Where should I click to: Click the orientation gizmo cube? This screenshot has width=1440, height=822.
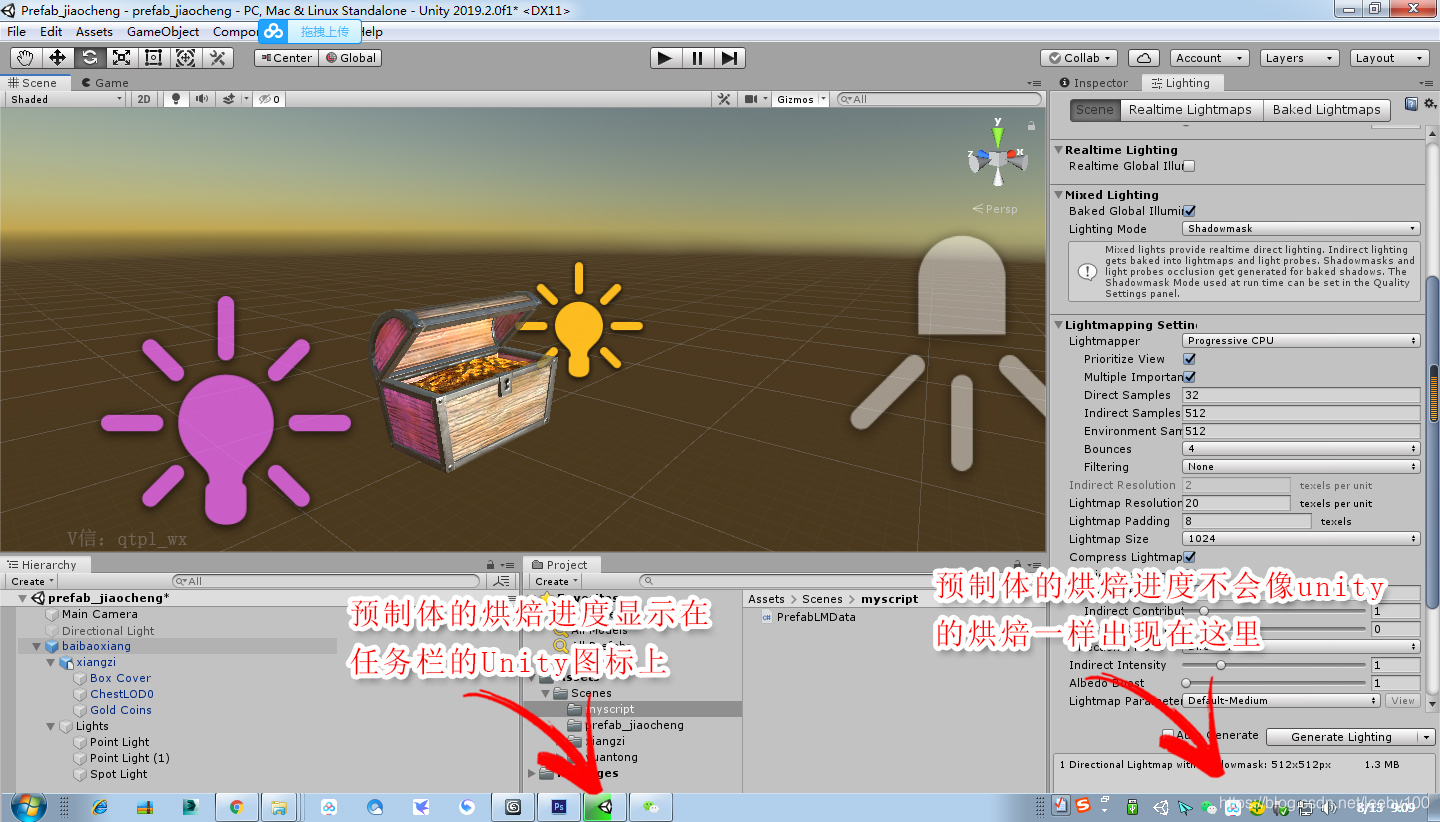(x=997, y=158)
